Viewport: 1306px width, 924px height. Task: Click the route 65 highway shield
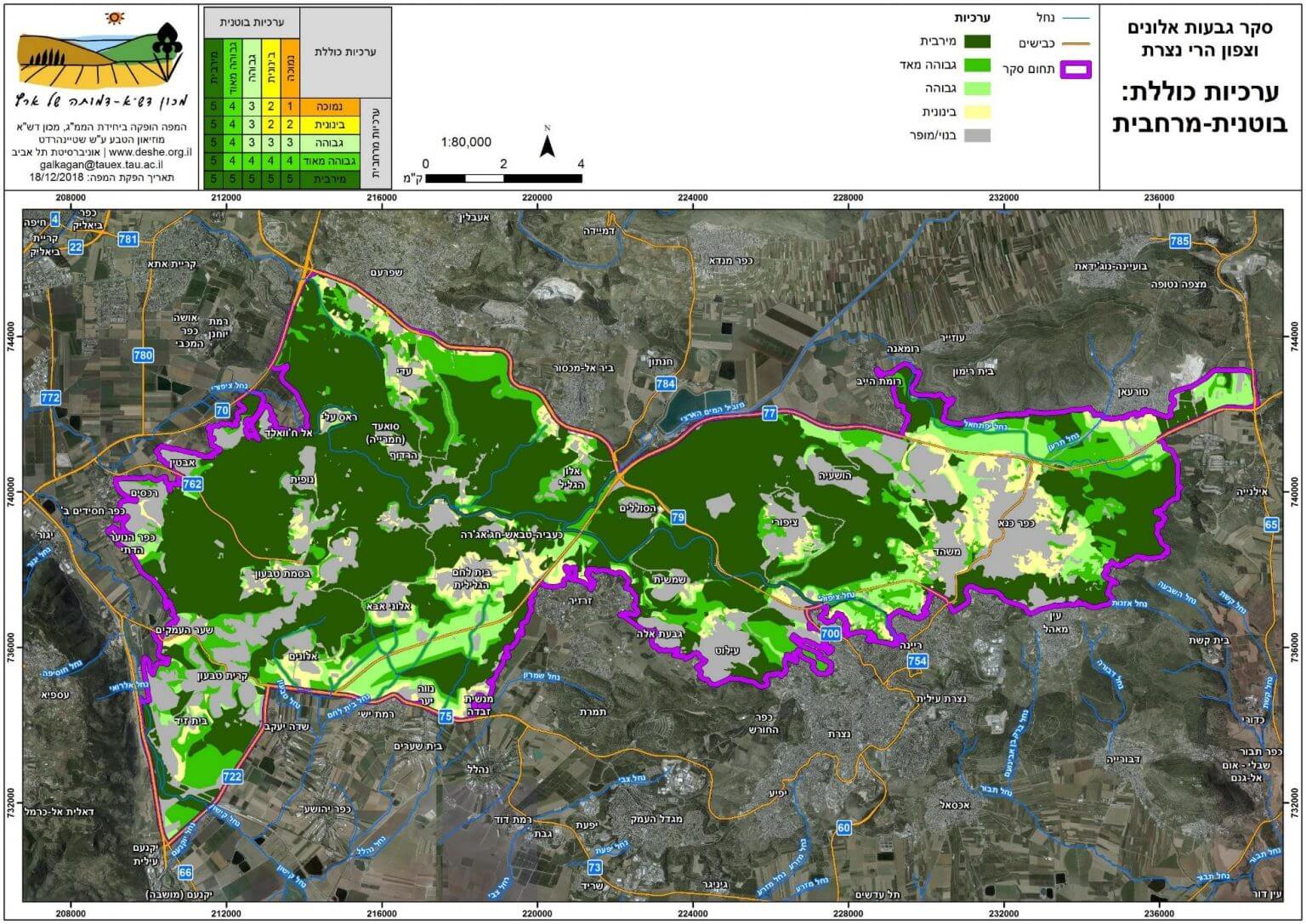pyautogui.click(x=1271, y=524)
